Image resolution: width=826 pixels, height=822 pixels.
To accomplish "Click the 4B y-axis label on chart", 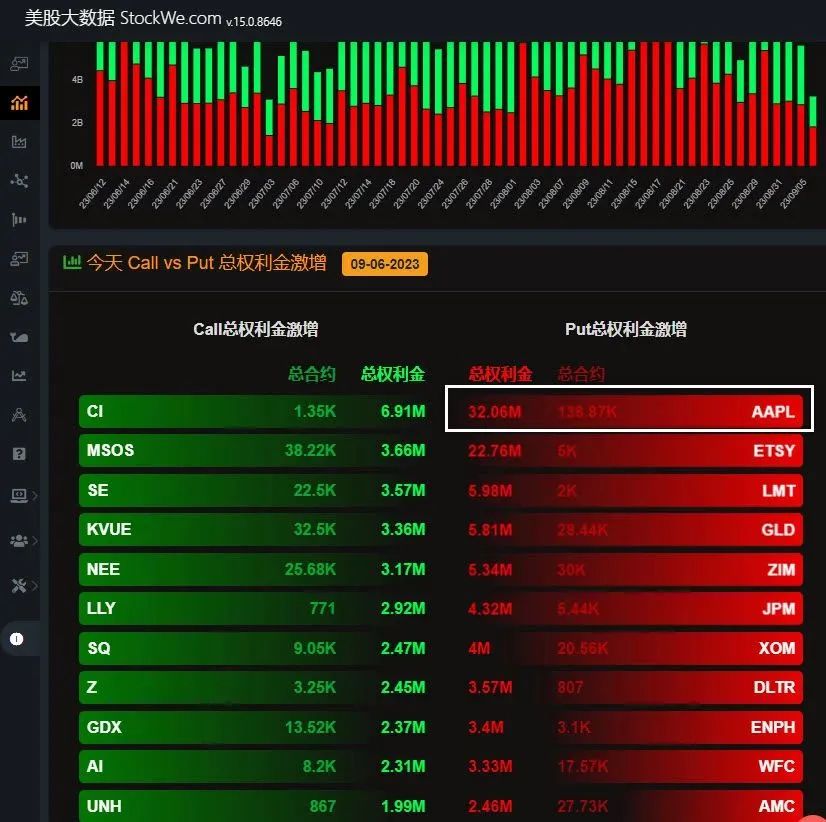I will point(77,80).
